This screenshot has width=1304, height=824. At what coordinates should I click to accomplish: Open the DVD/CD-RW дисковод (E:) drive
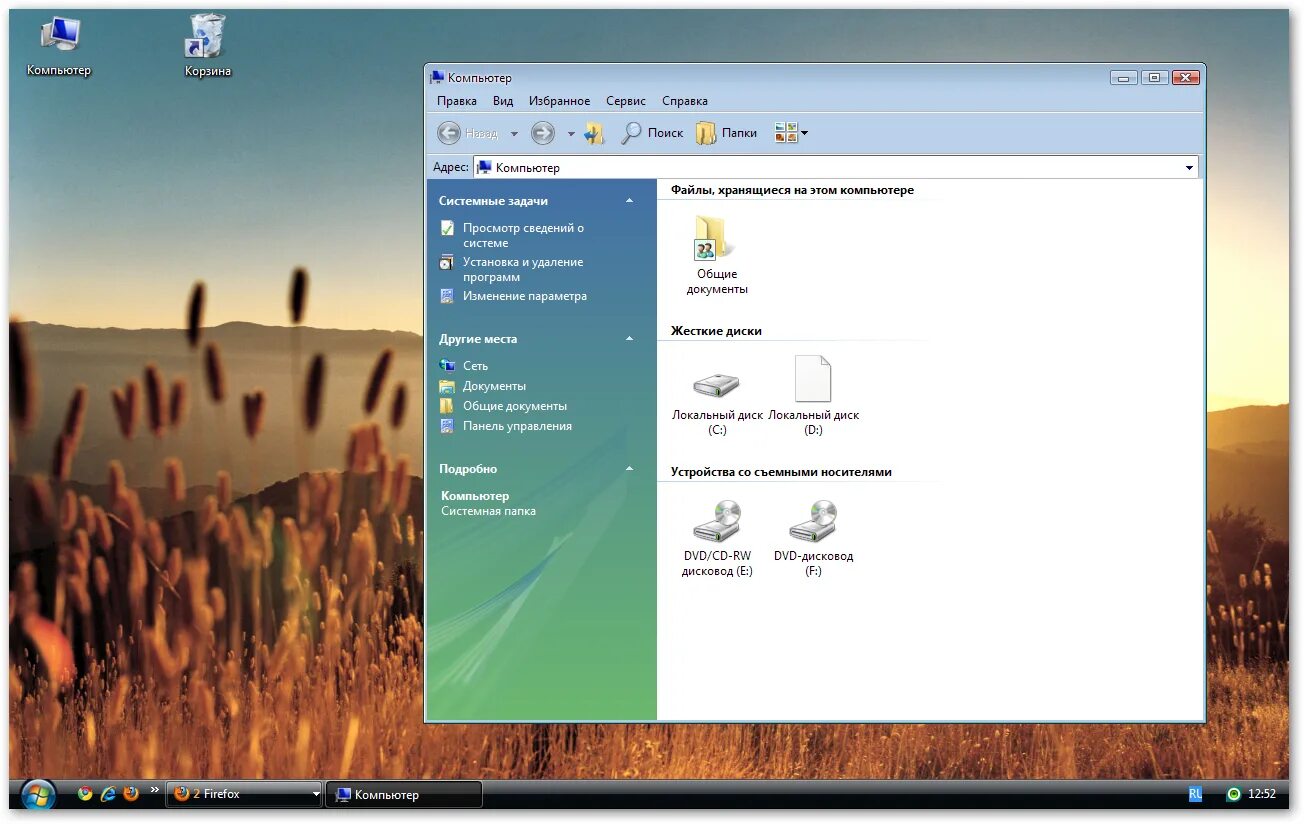tap(715, 520)
